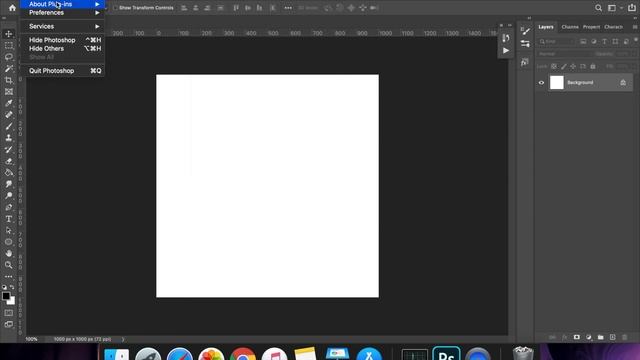This screenshot has height=360, width=640.
Task: Open the Edit Toolbar three-dots button
Action: coord(9,277)
